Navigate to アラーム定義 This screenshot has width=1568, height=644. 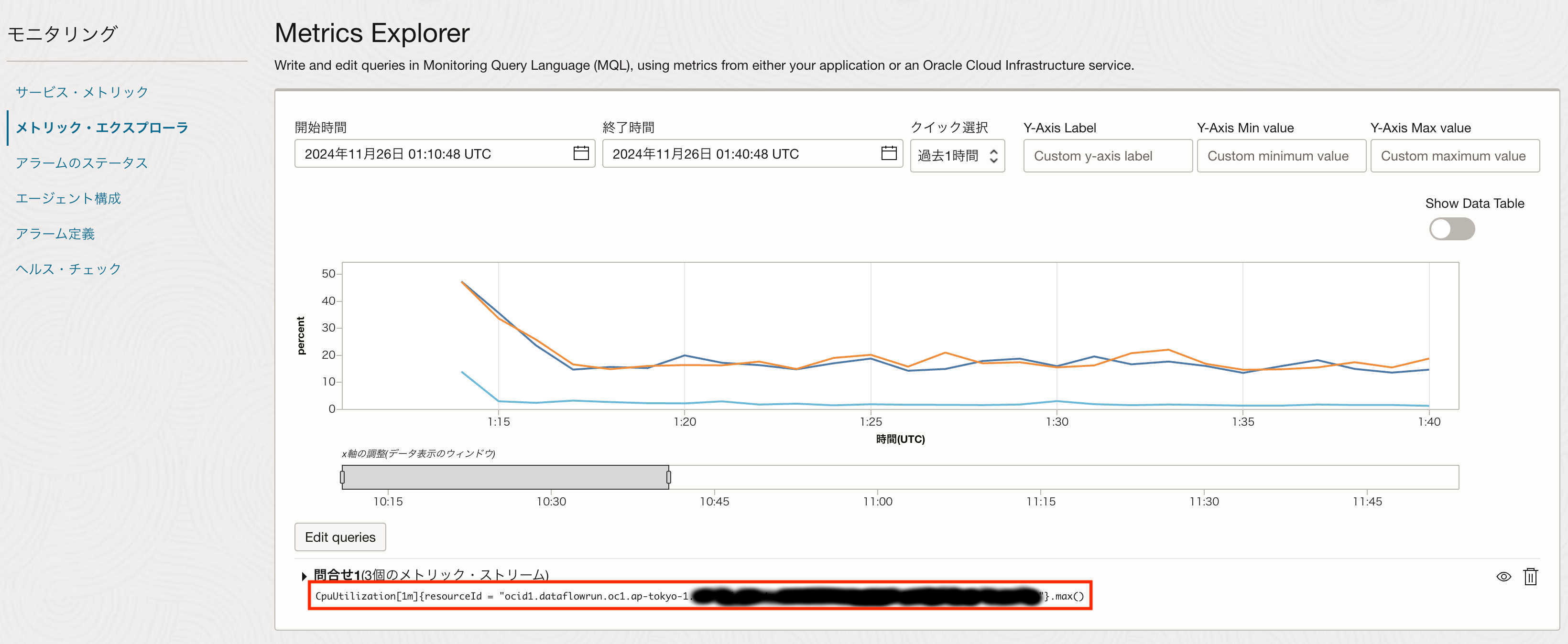55,234
